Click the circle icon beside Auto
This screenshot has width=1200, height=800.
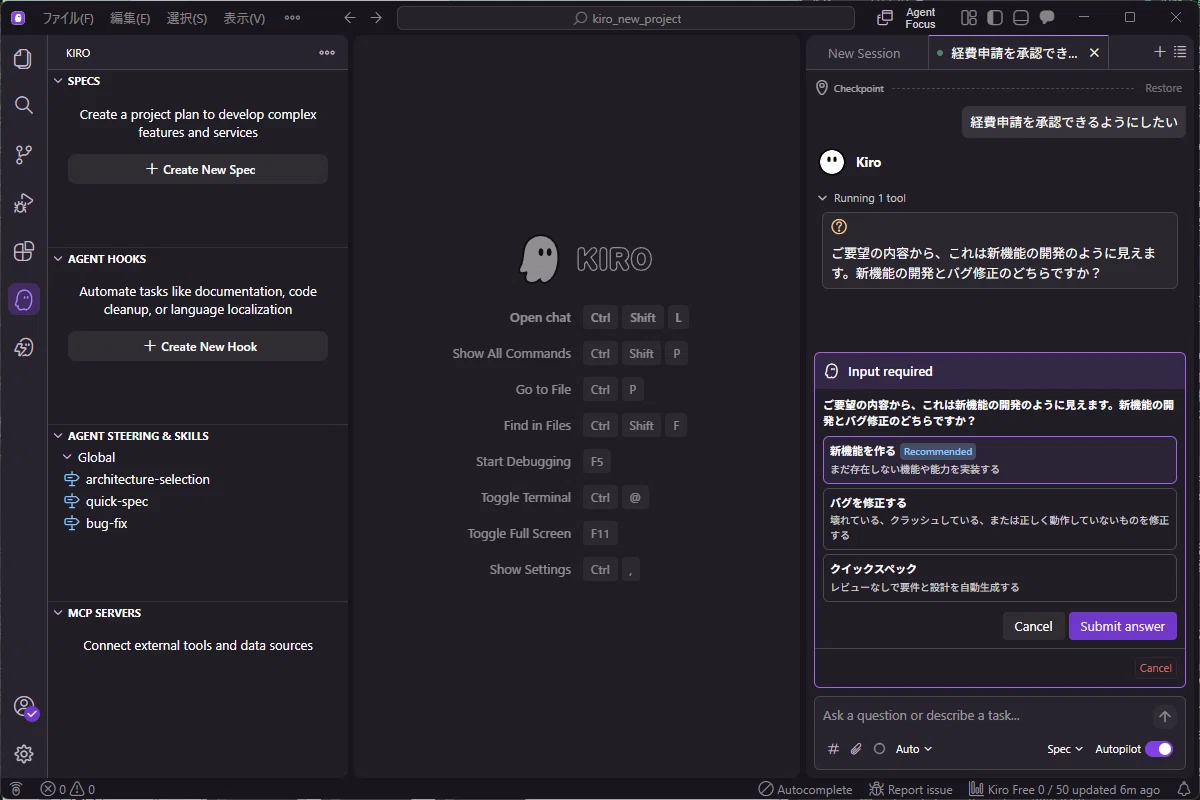click(879, 749)
